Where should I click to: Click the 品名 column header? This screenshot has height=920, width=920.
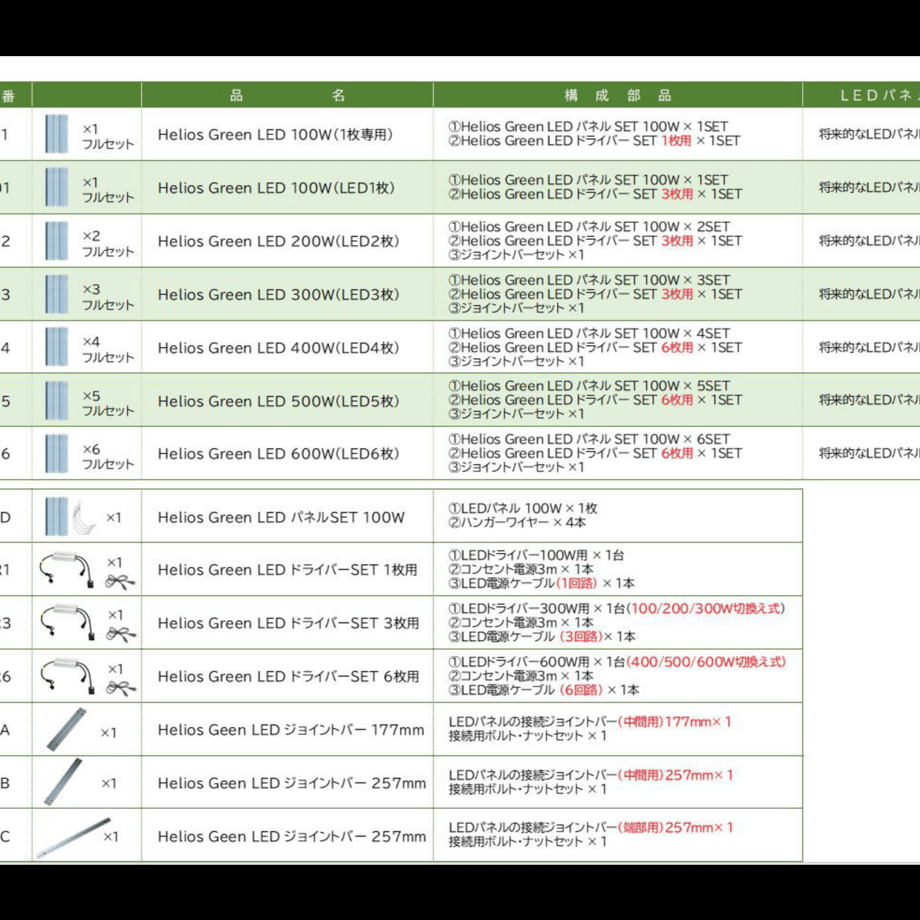tap(288, 95)
